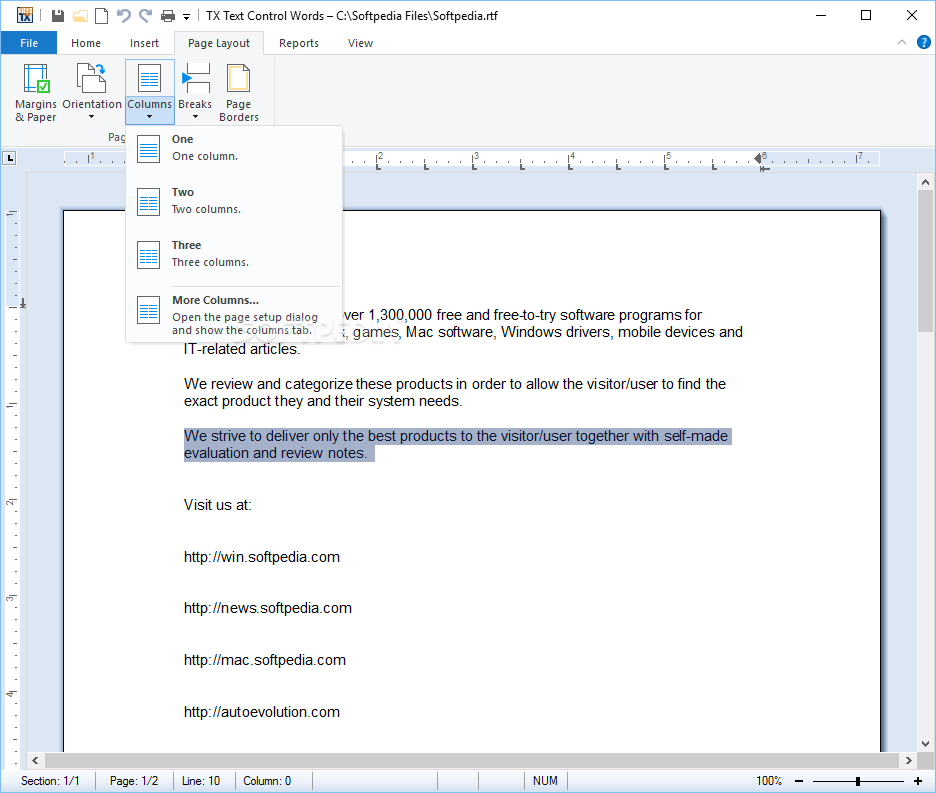Undo the last action
This screenshot has width=936, height=793.
tap(124, 16)
